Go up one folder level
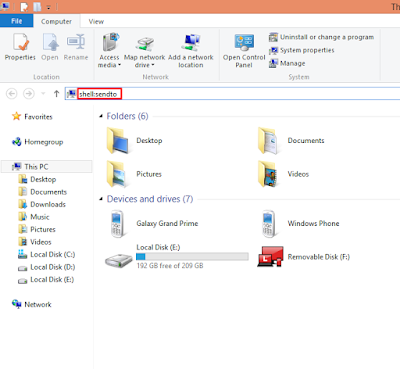The image size is (400, 369). 56,94
